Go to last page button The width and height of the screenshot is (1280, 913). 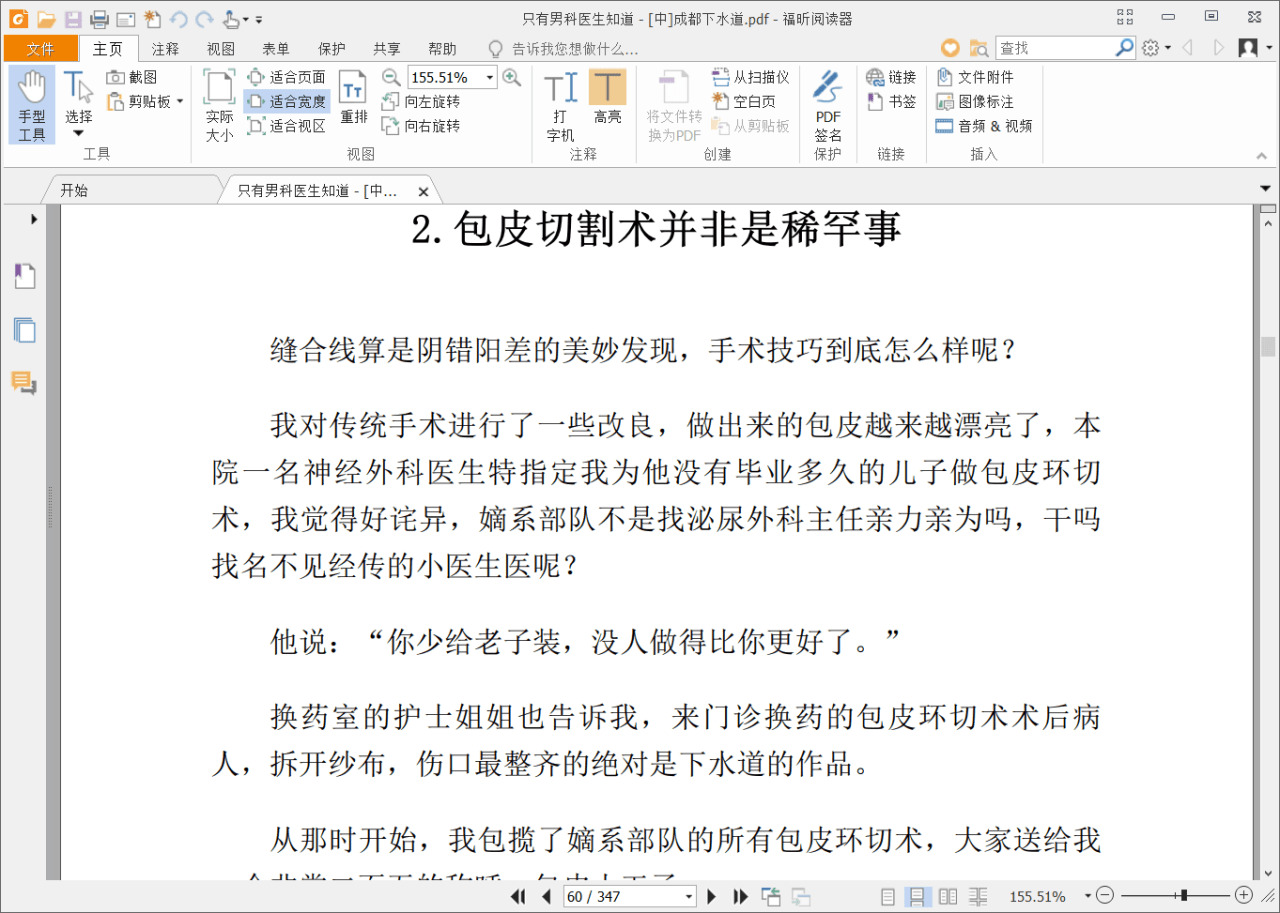[741, 896]
